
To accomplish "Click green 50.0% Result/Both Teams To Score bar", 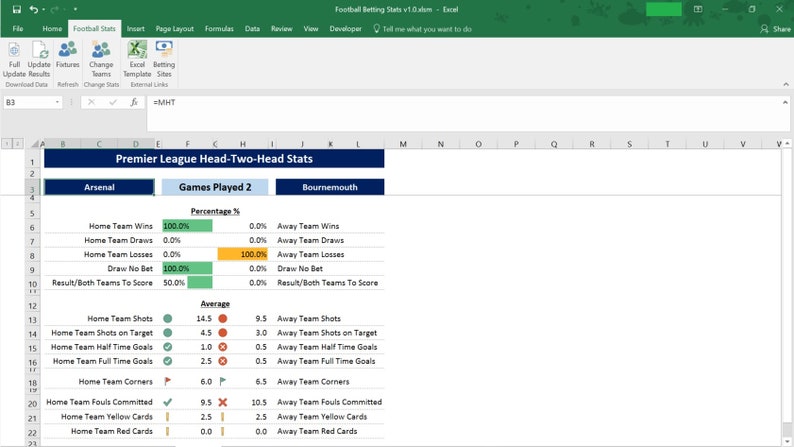I will 200,282.
